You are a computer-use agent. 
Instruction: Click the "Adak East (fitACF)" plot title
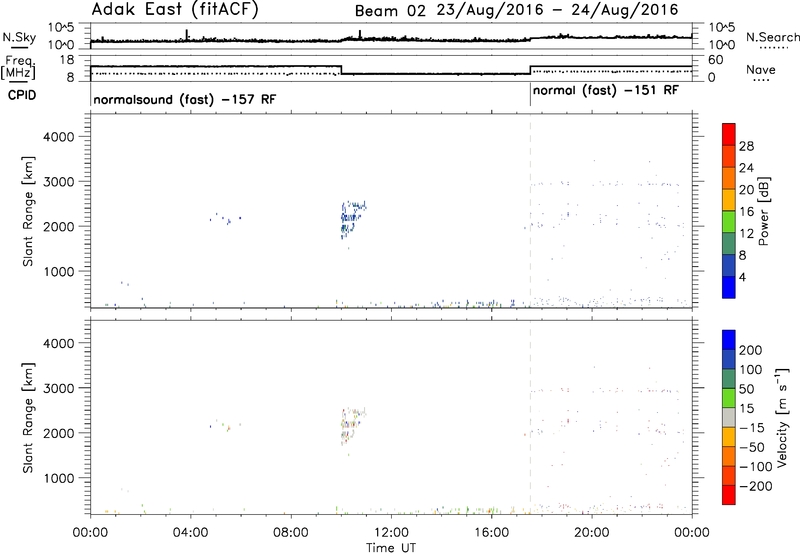[174, 10]
